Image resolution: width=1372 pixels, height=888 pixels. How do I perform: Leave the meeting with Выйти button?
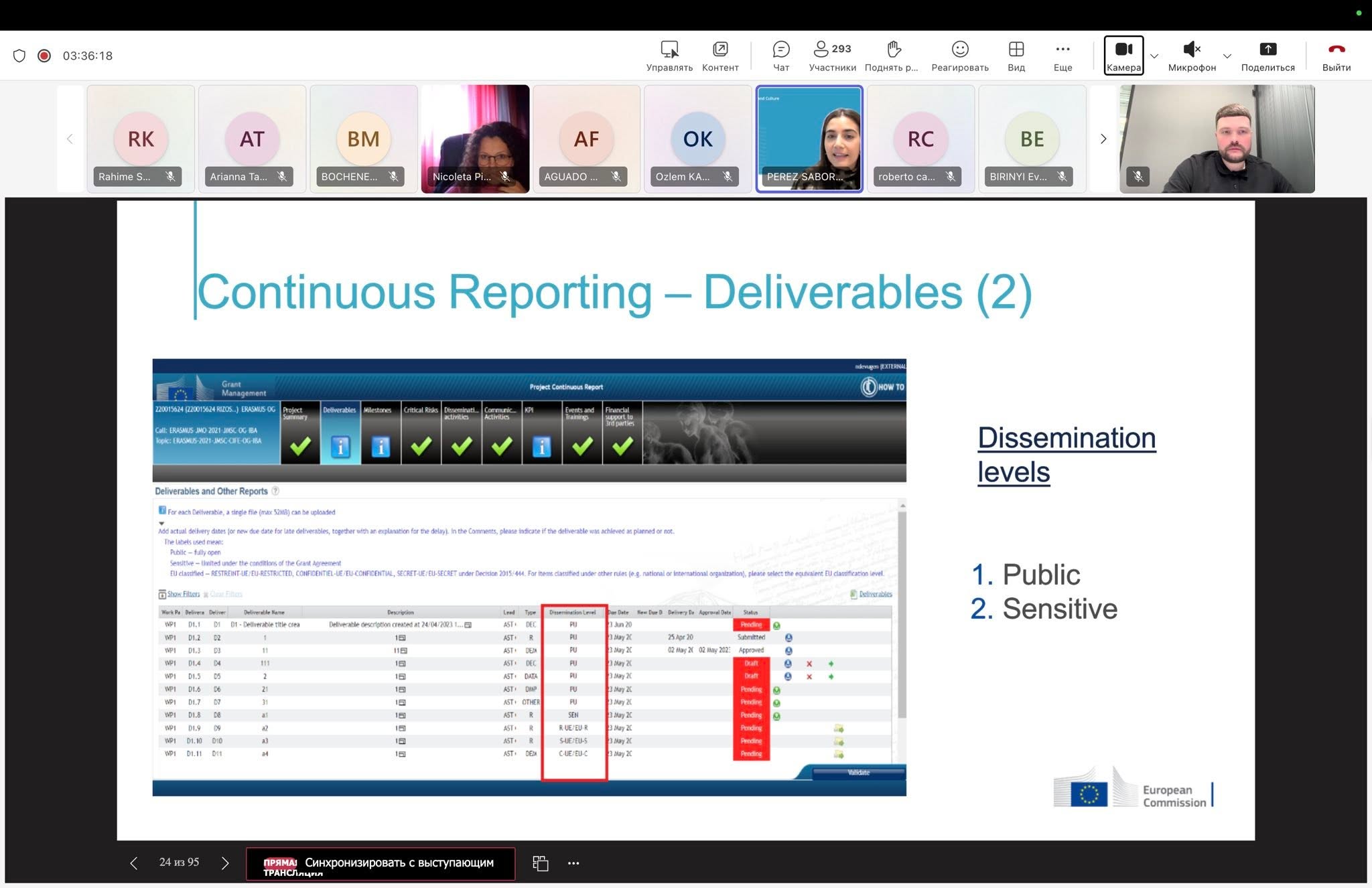pos(1336,56)
